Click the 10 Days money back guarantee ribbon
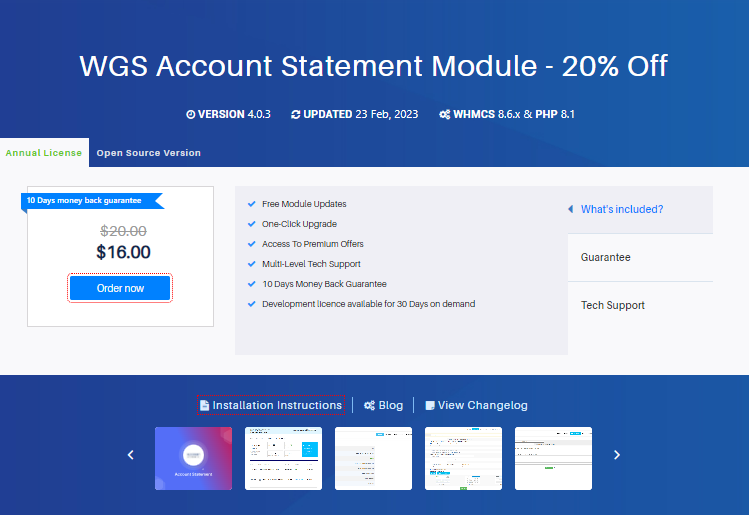 coord(93,201)
